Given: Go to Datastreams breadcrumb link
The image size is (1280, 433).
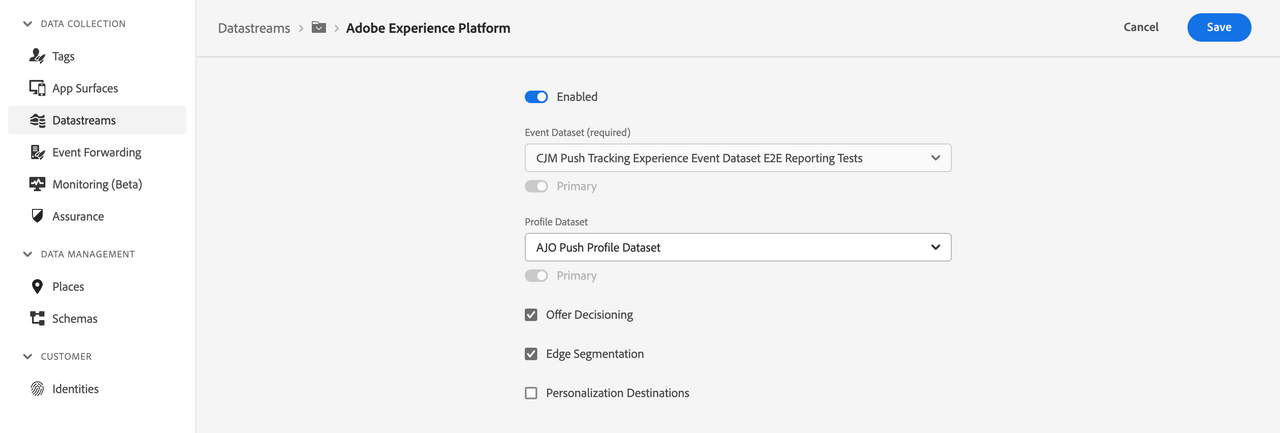Looking at the screenshot, I should (254, 28).
